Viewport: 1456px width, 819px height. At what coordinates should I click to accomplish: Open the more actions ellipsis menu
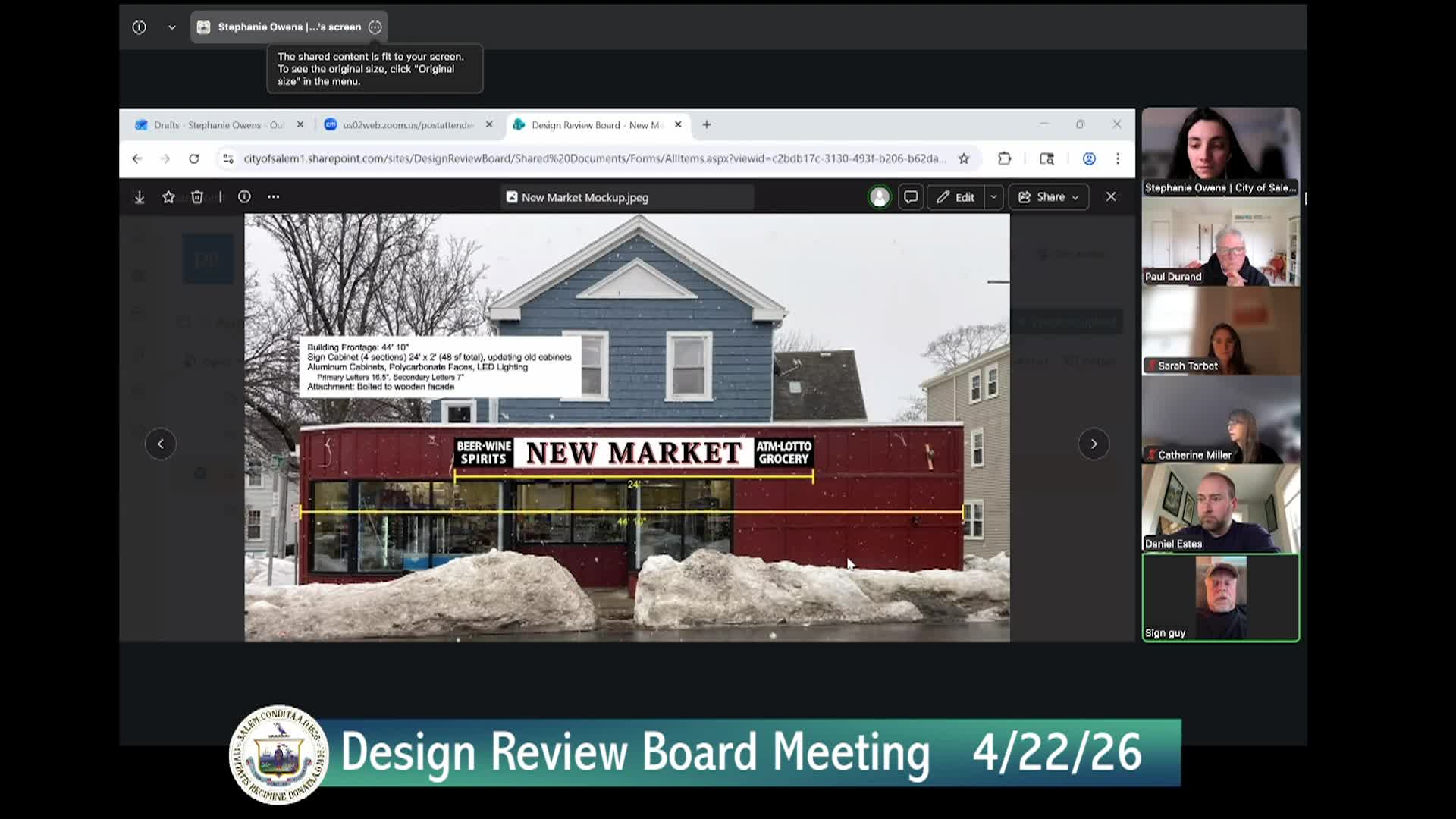pos(273,196)
